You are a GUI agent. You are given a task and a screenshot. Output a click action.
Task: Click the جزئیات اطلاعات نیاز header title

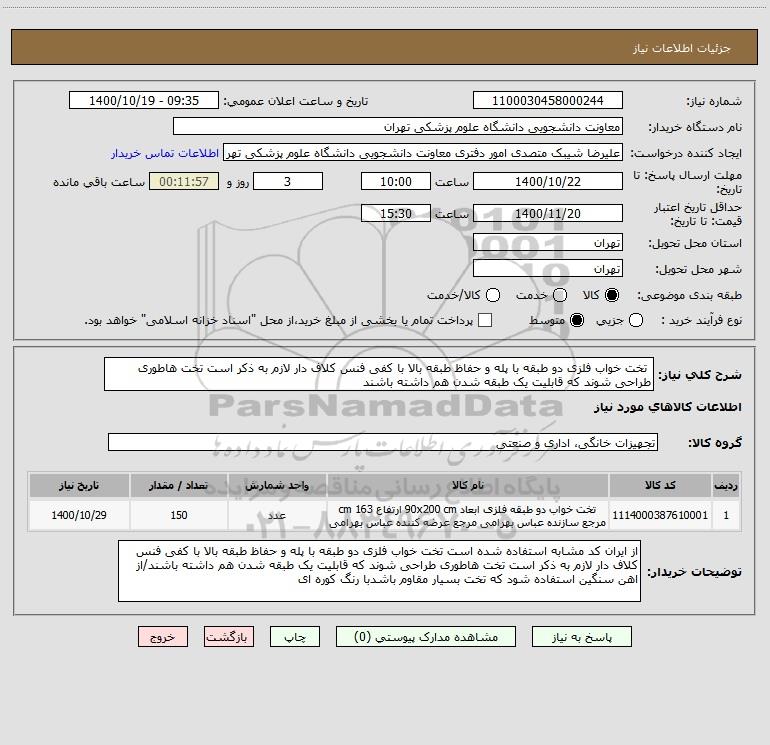tap(681, 48)
